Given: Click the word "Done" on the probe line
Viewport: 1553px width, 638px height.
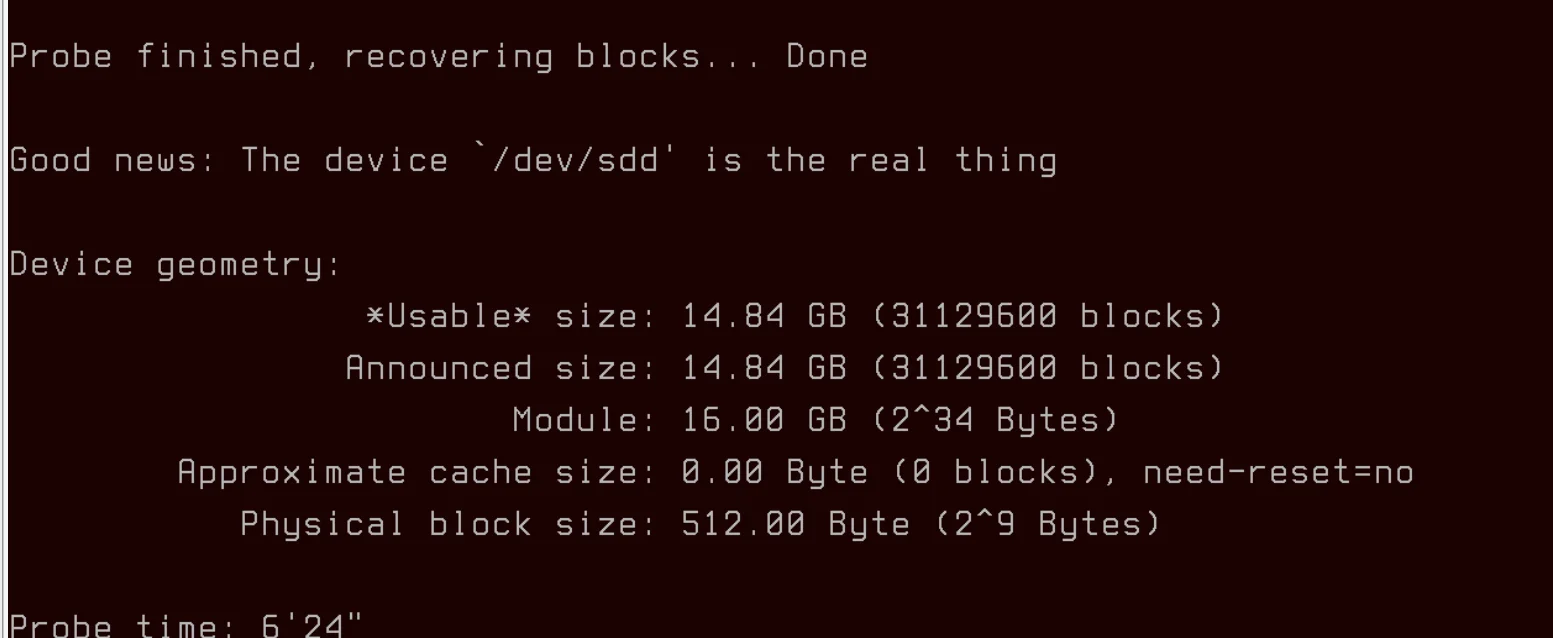Looking at the screenshot, I should click(826, 57).
